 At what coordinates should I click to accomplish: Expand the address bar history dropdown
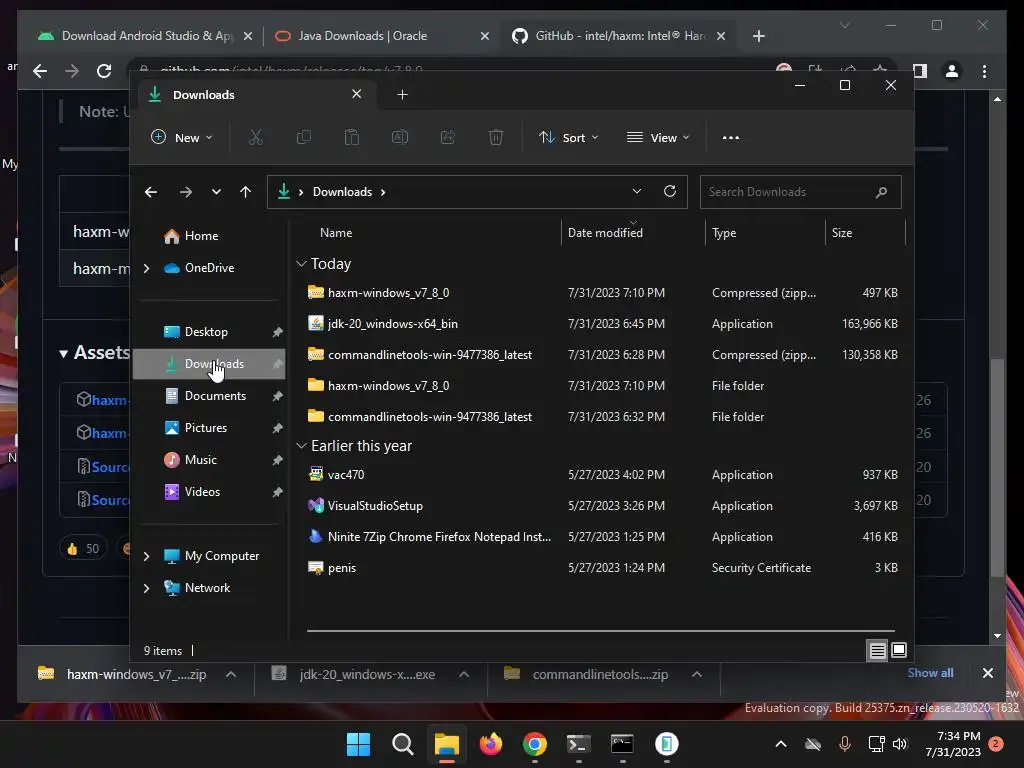pos(637,191)
